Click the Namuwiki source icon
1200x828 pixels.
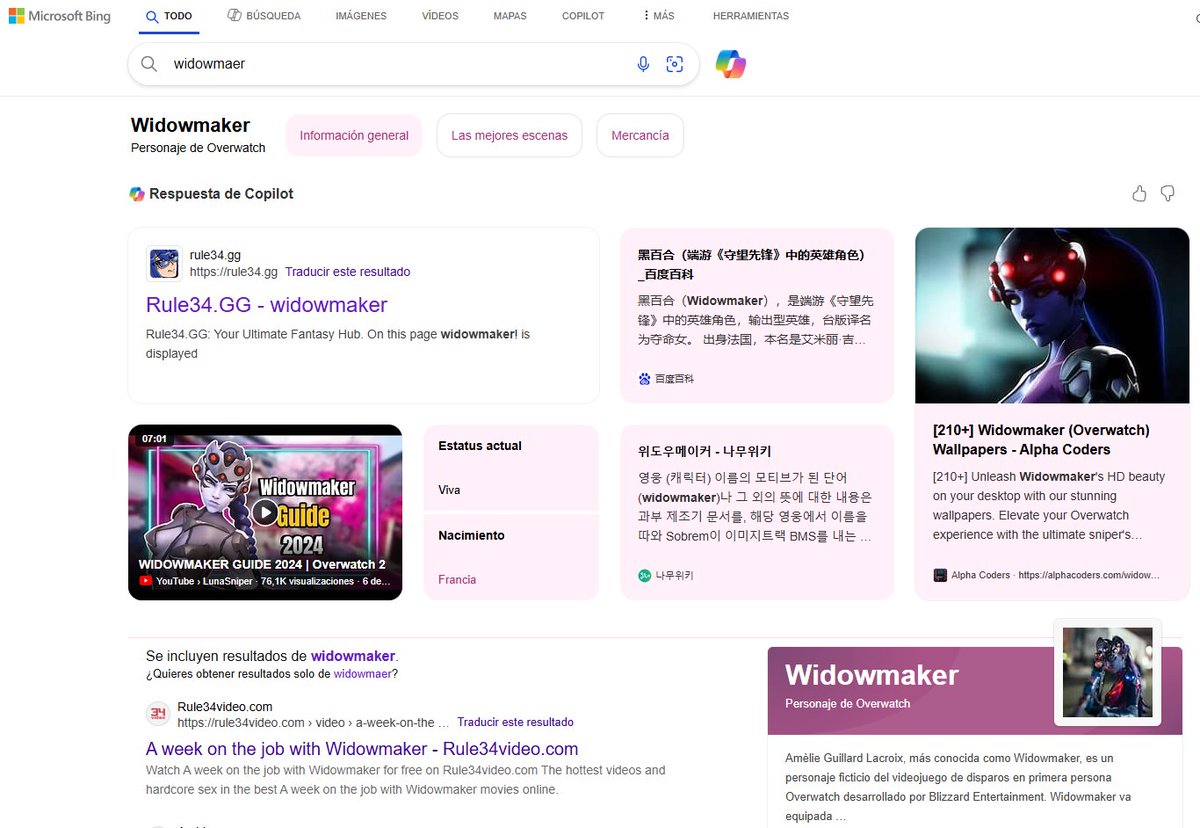(x=644, y=575)
